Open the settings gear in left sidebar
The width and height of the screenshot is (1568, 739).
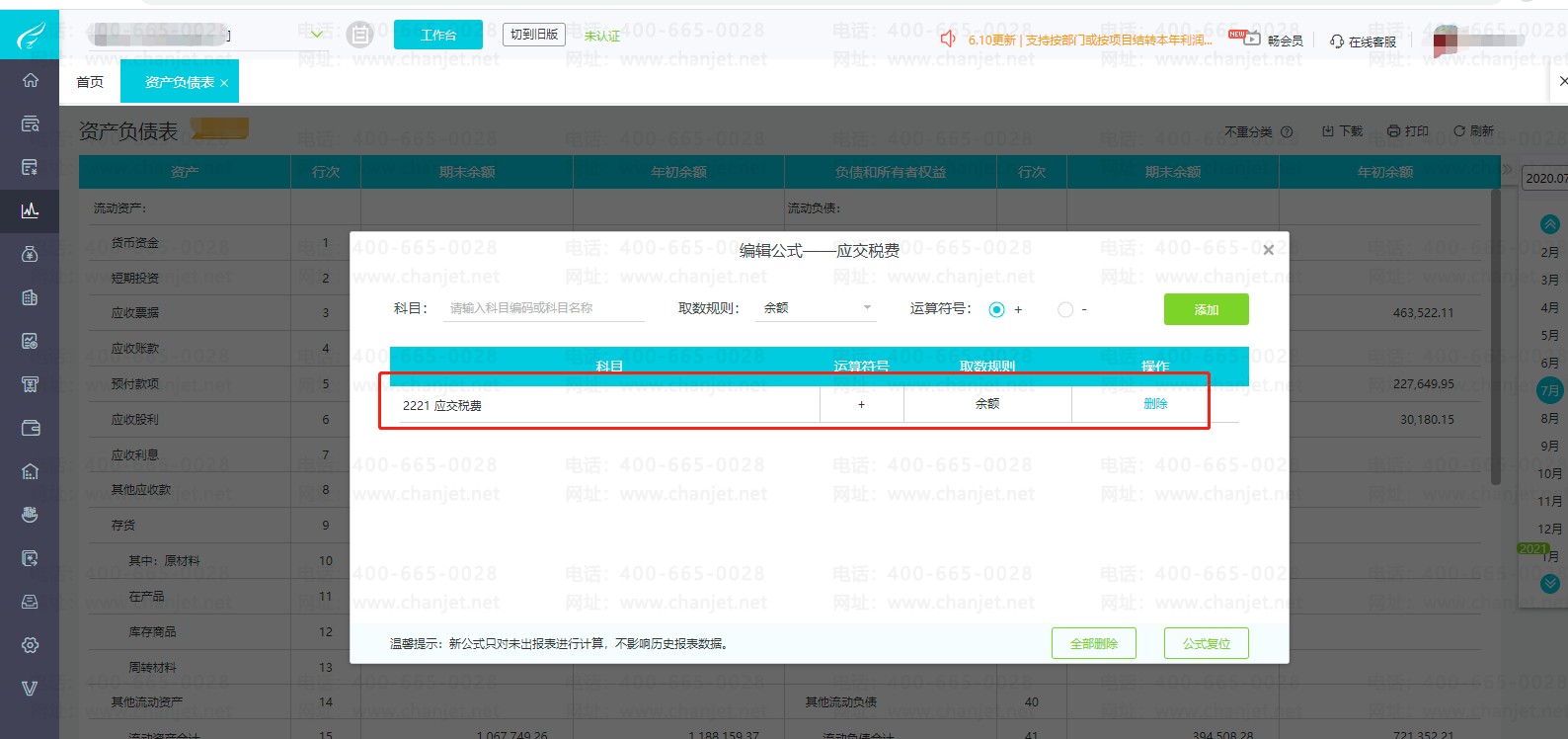tap(30, 645)
